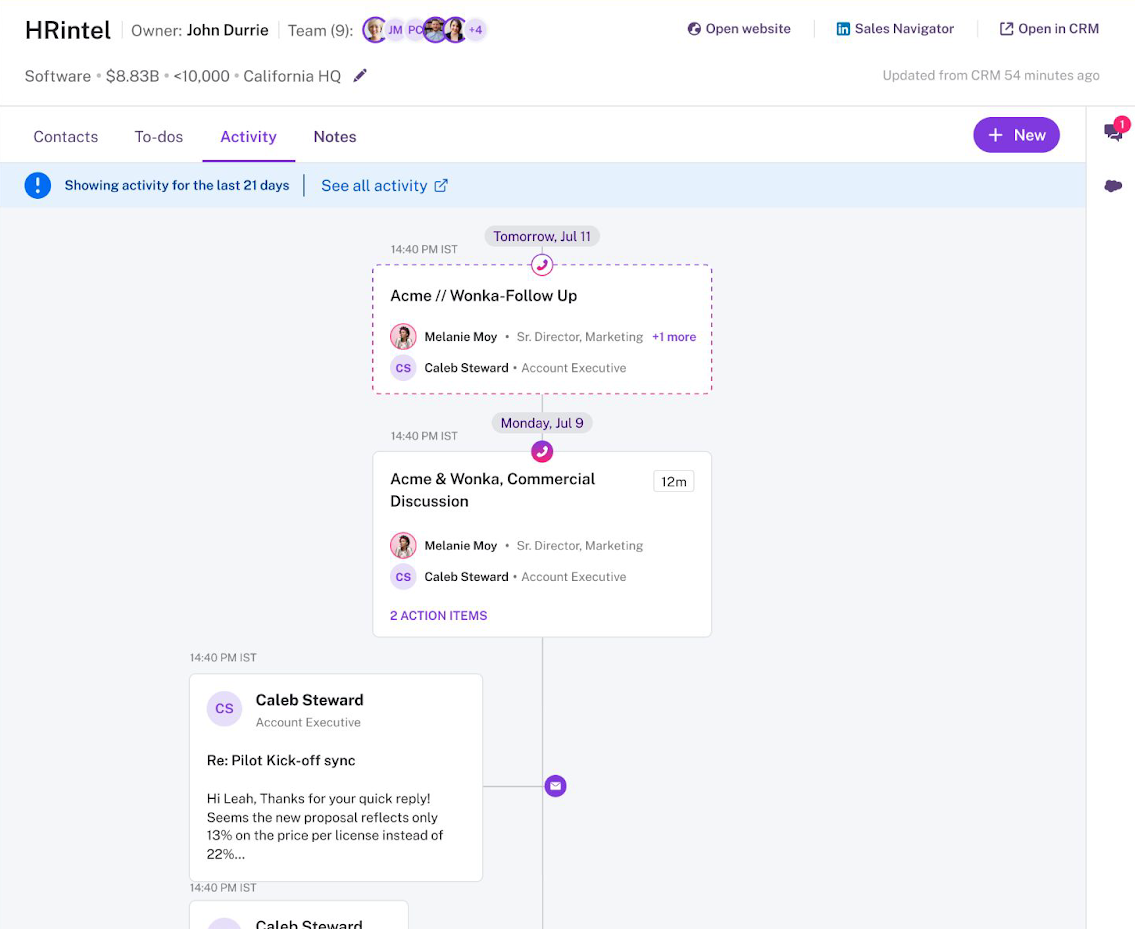1135x929 pixels.
Task: Switch to the Contacts tab
Action: coord(66,137)
